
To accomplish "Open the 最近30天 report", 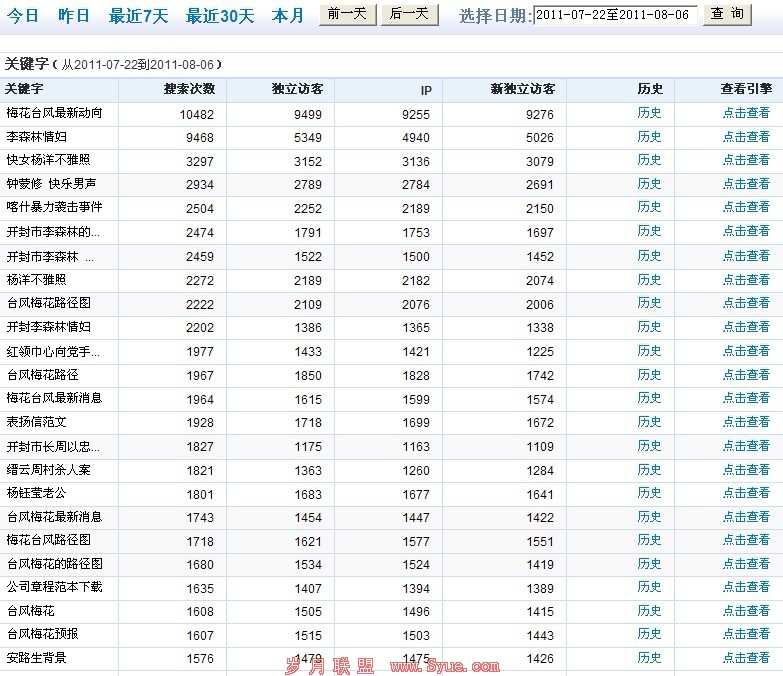I will click(x=220, y=16).
